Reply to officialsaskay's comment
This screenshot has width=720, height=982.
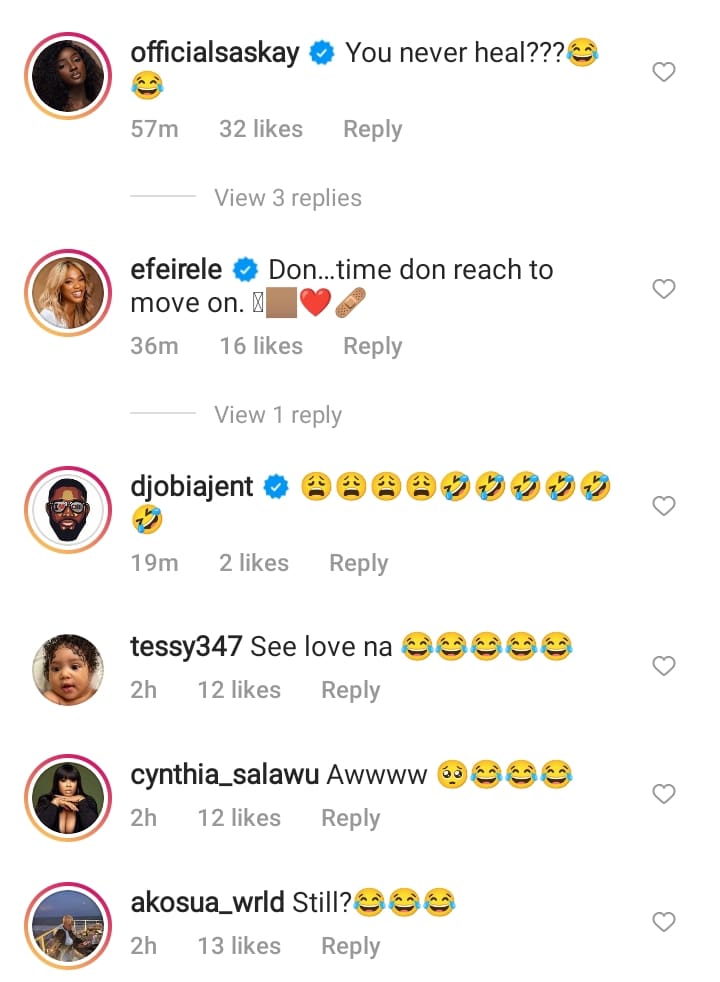[x=372, y=129]
